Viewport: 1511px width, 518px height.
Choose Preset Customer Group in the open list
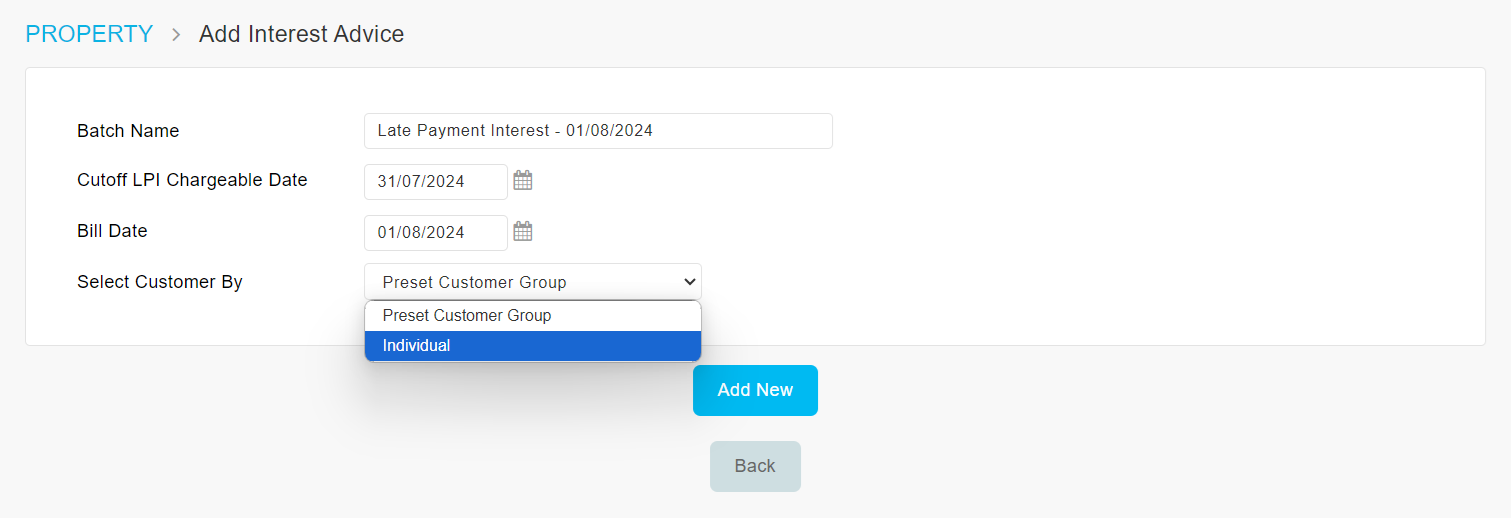pos(533,316)
